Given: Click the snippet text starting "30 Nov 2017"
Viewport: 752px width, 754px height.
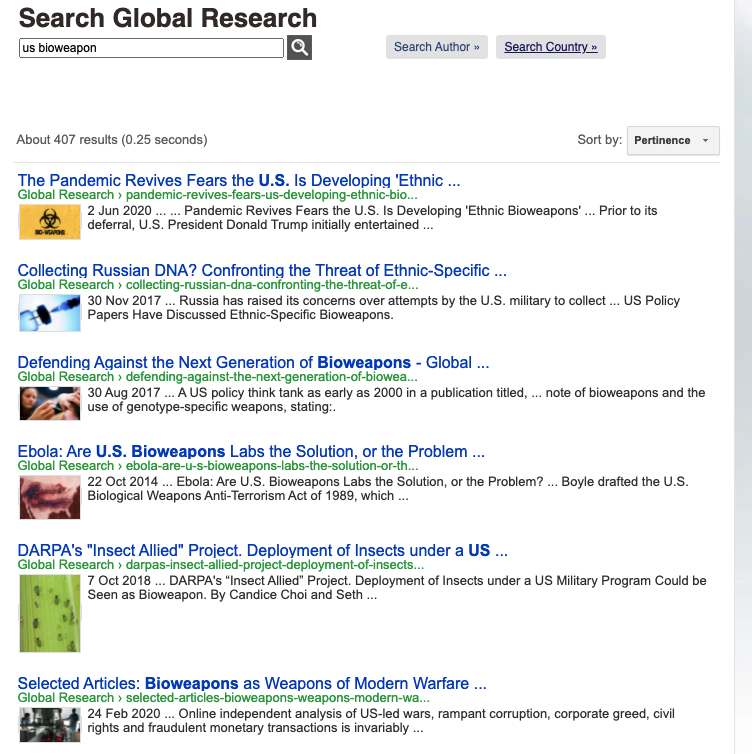Looking at the screenshot, I should coord(384,308).
